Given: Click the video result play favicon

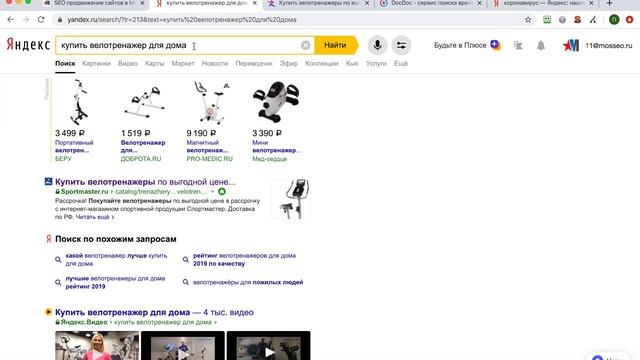Looking at the screenshot, I should pyautogui.click(x=48, y=312).
